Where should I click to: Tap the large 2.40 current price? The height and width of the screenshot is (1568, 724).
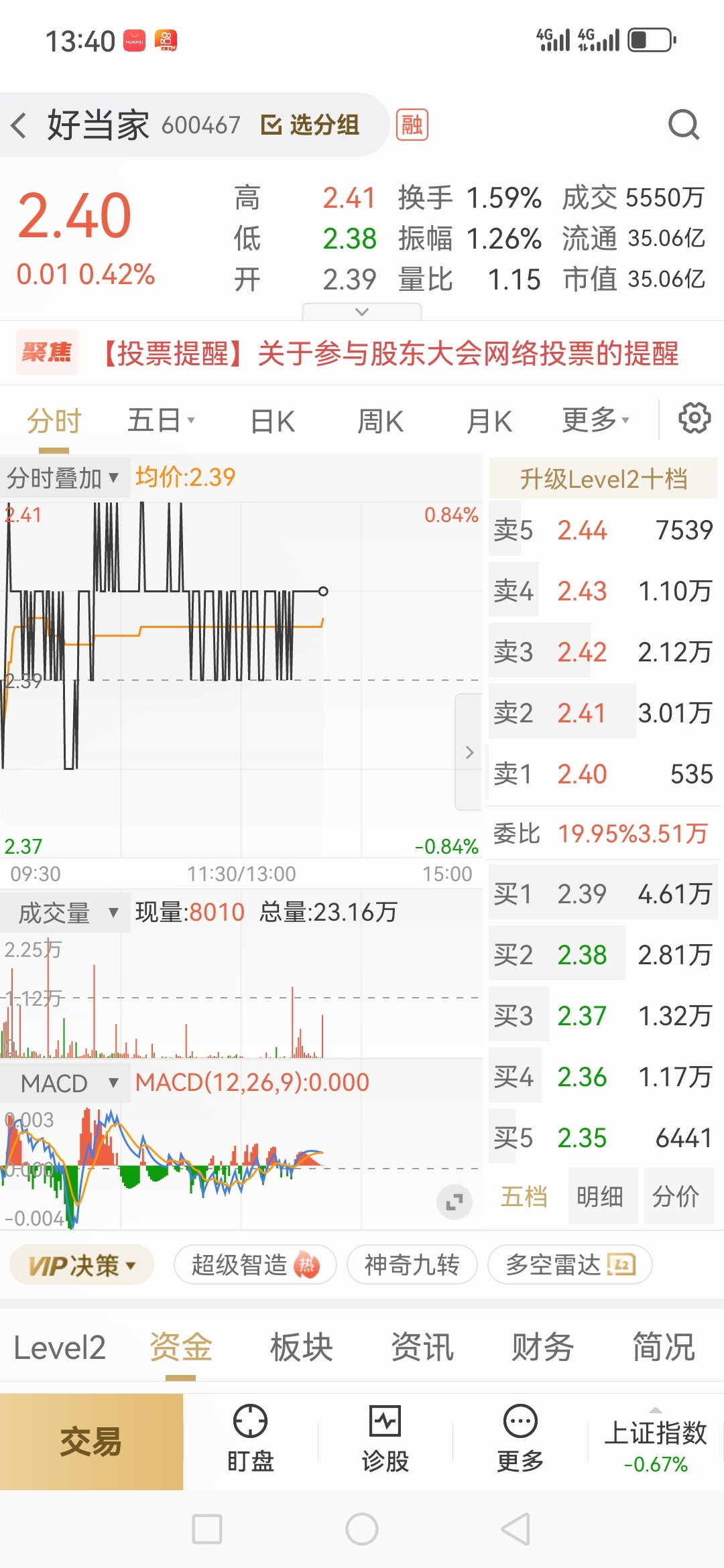(x=74, y=215)
